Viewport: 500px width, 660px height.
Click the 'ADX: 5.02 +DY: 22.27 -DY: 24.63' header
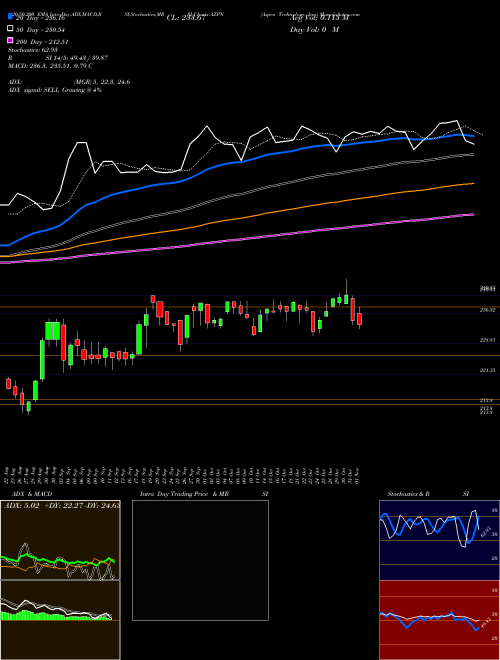62,506
